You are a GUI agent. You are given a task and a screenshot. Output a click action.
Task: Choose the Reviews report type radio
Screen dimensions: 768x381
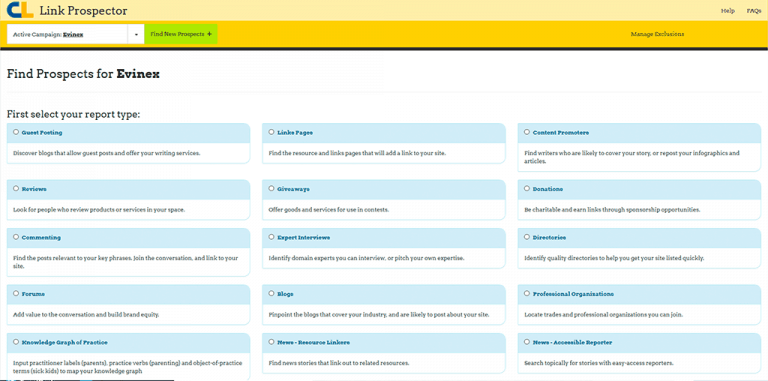16,189
